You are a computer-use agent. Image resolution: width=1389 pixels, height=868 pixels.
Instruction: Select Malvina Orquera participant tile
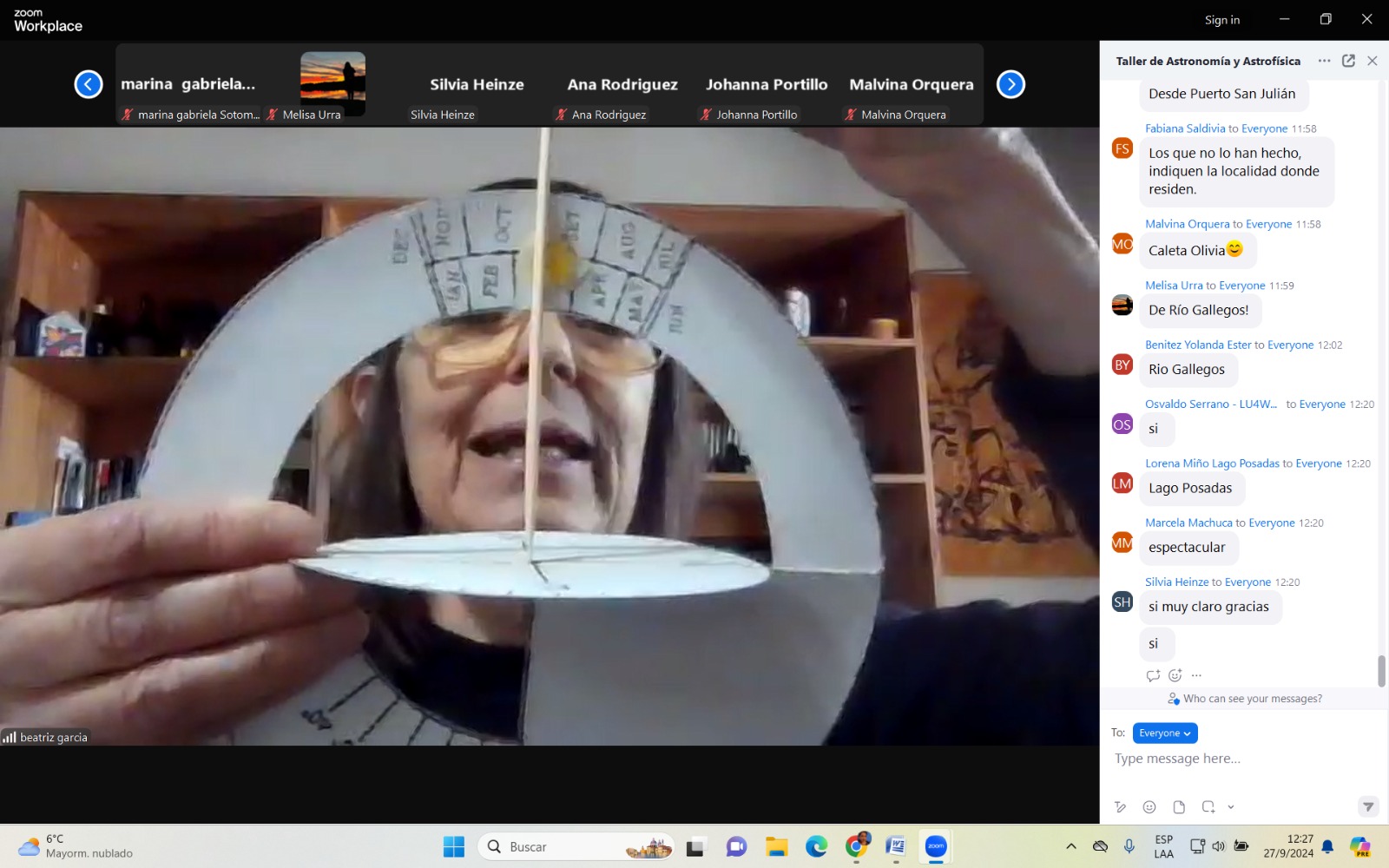click(x=911, y=85)
